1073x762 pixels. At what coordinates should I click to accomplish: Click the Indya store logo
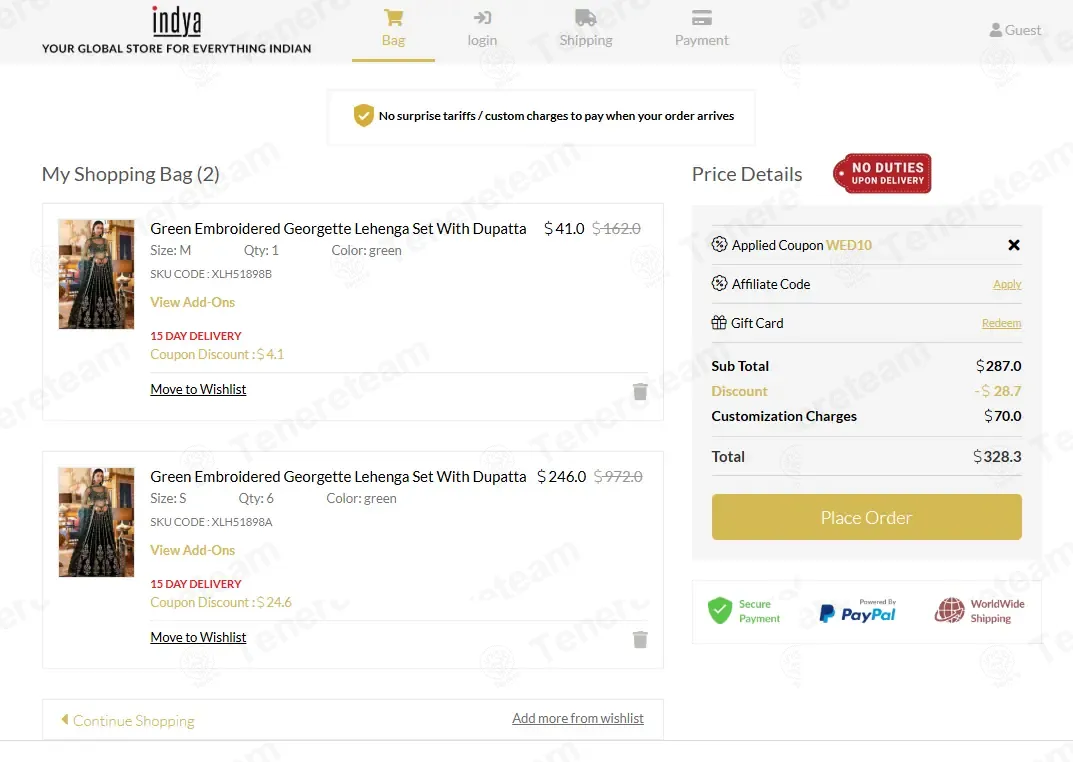[177, 31]
